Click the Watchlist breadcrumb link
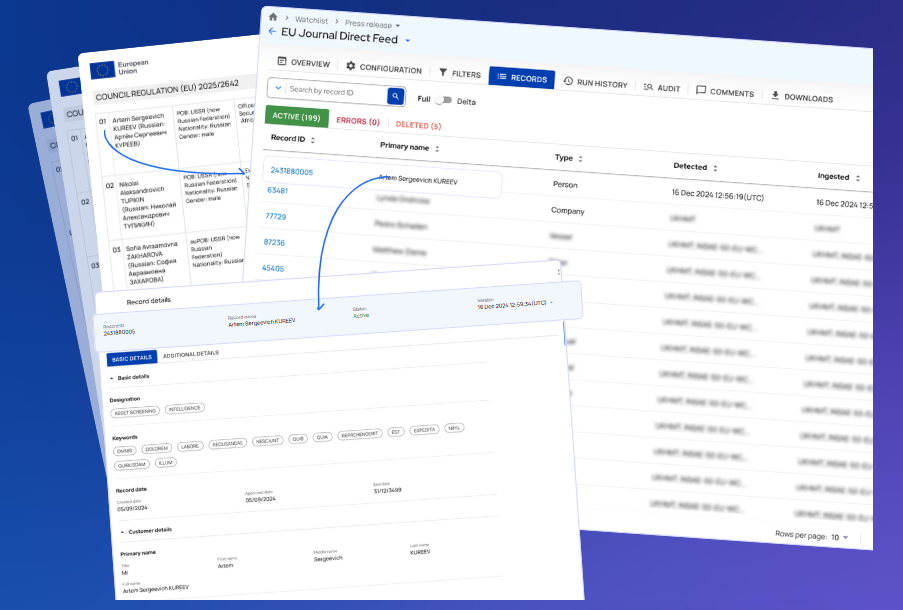This screenshot has height=610, width=903. click(312, 20)
